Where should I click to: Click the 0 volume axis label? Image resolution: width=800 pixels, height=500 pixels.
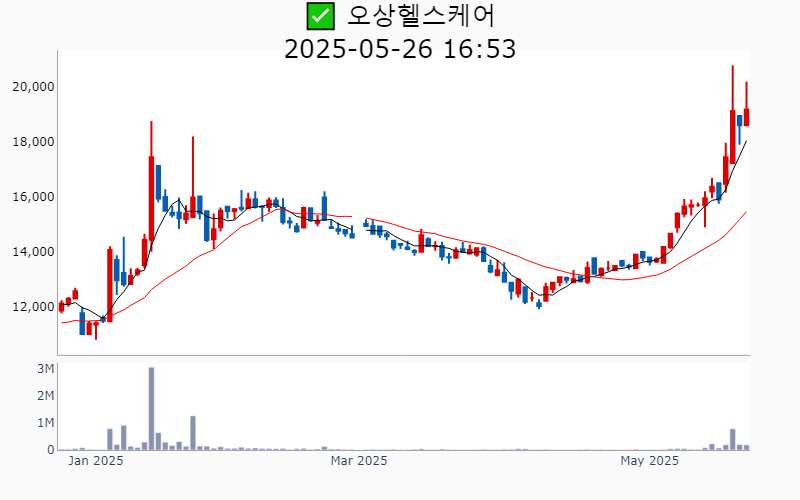coord(51,450)
